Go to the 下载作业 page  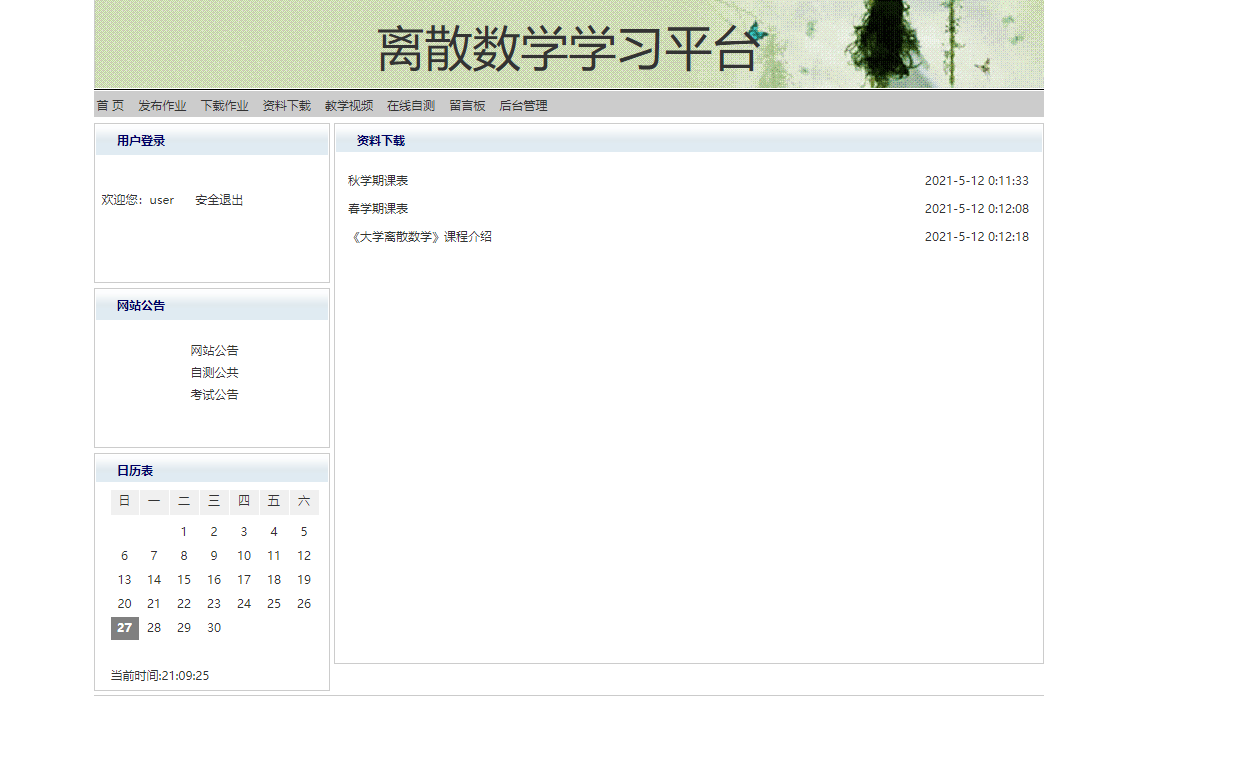(x=224, y=105)
